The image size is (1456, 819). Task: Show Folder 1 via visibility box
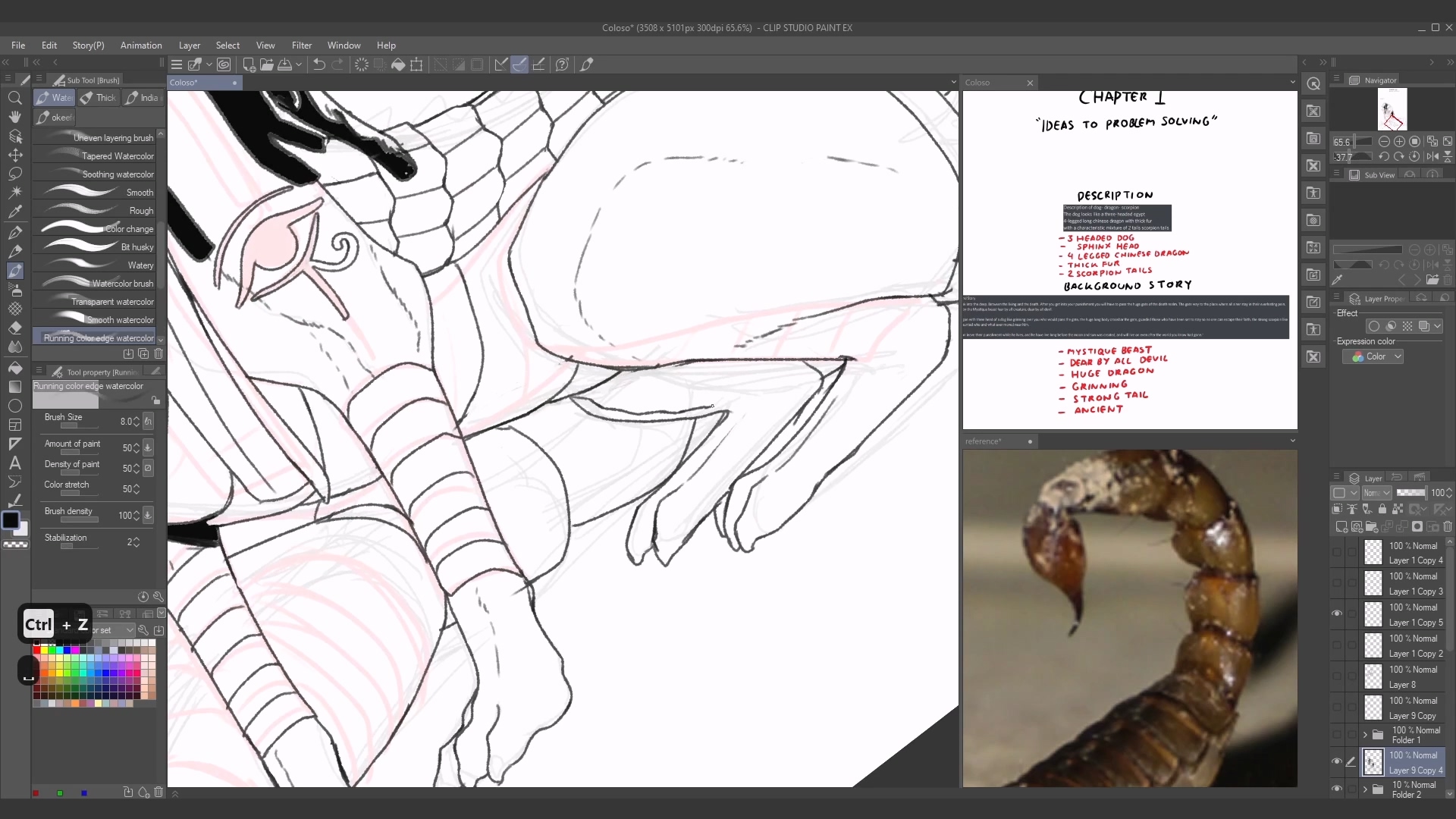coord(1337,735)
